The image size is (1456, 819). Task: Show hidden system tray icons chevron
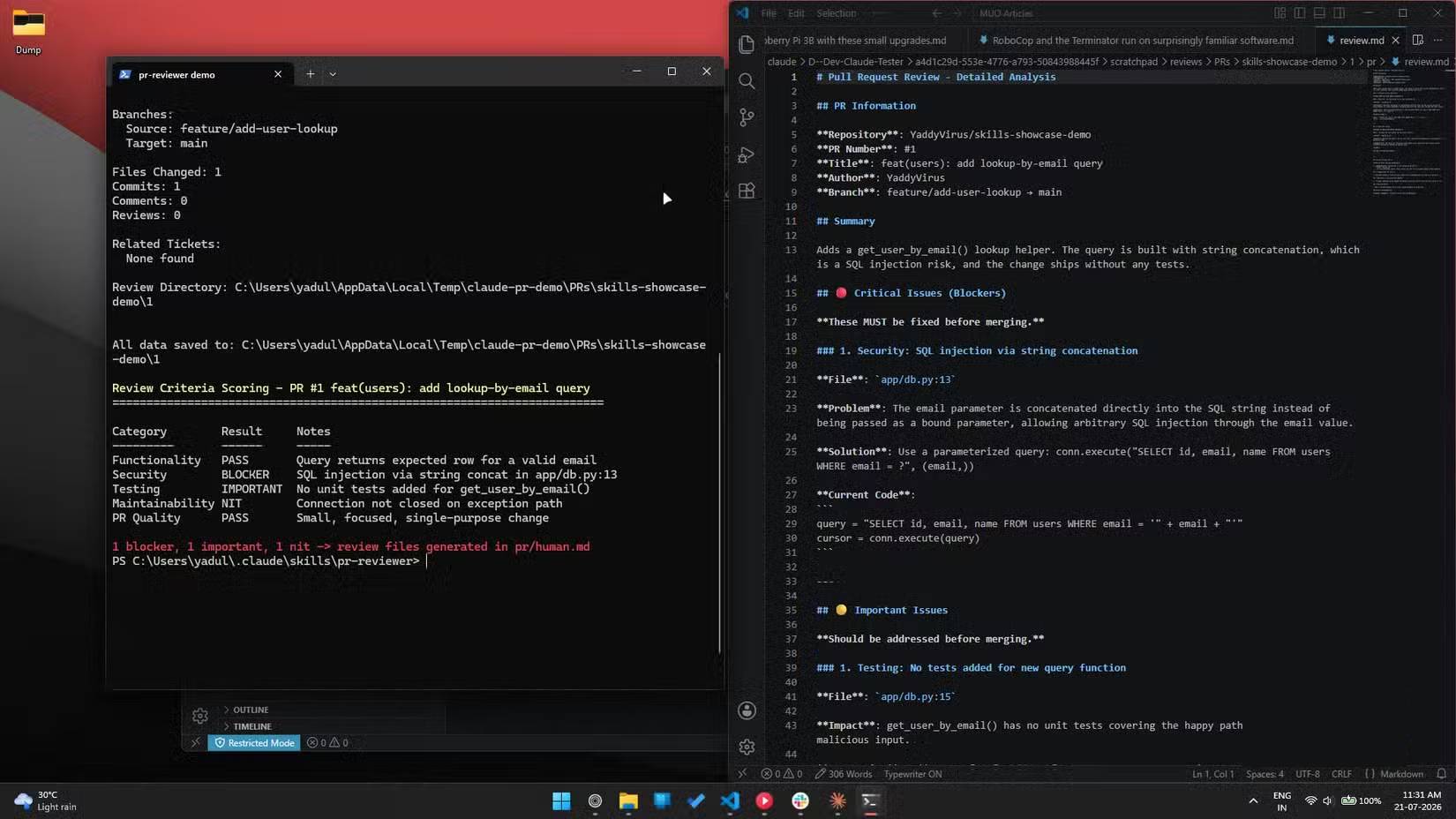tap(1253, 800)
